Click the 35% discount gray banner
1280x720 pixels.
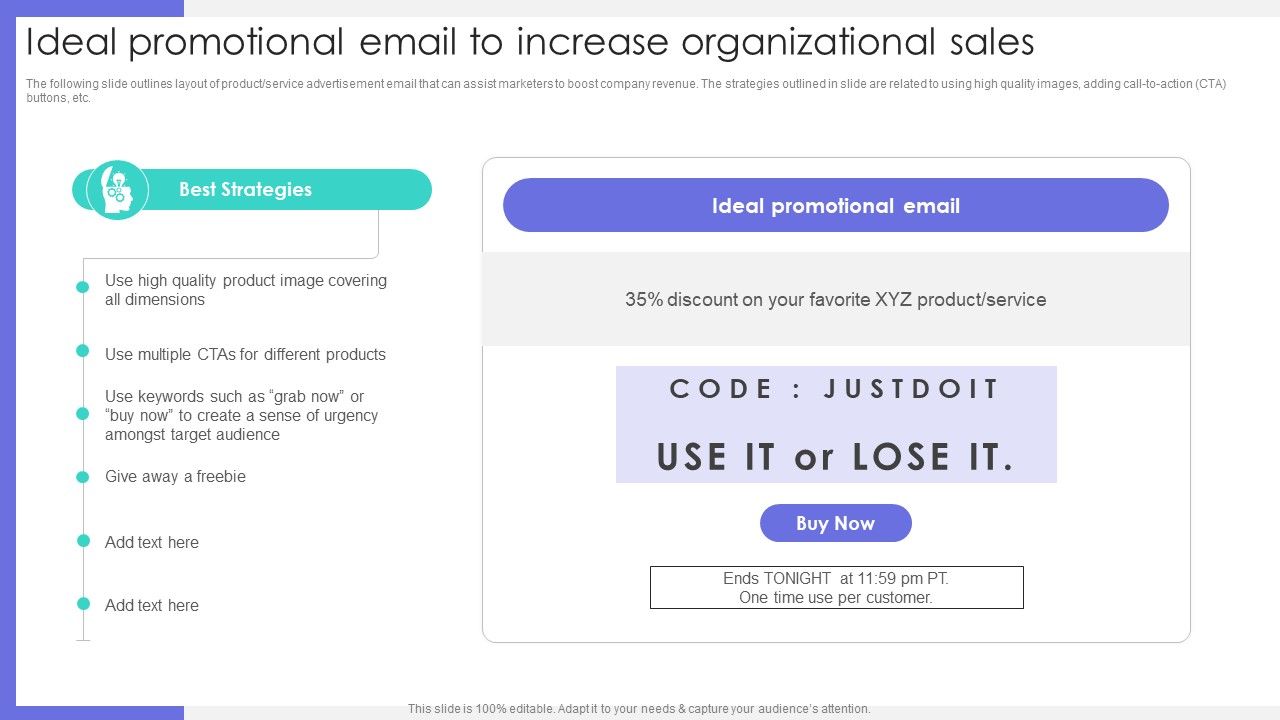click(836, 299)
